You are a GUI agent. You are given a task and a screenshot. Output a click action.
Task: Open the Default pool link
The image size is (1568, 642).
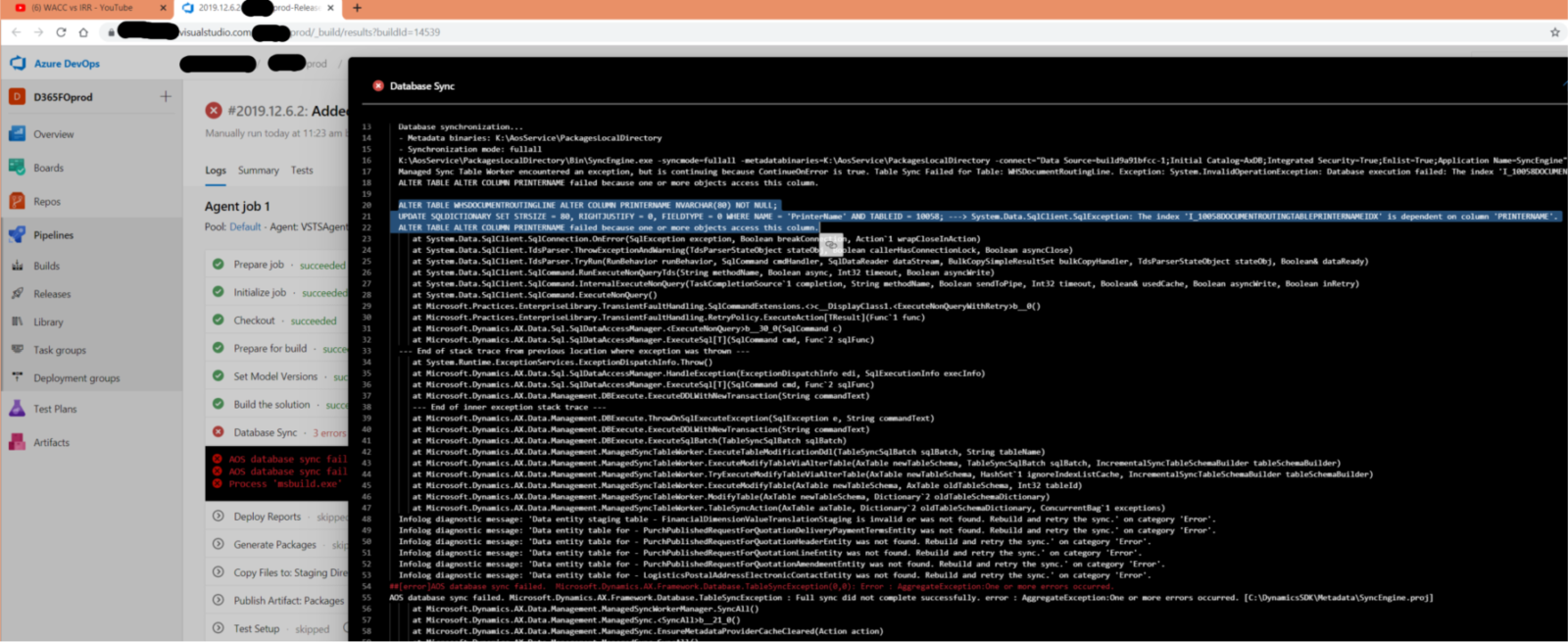[245, 227]
